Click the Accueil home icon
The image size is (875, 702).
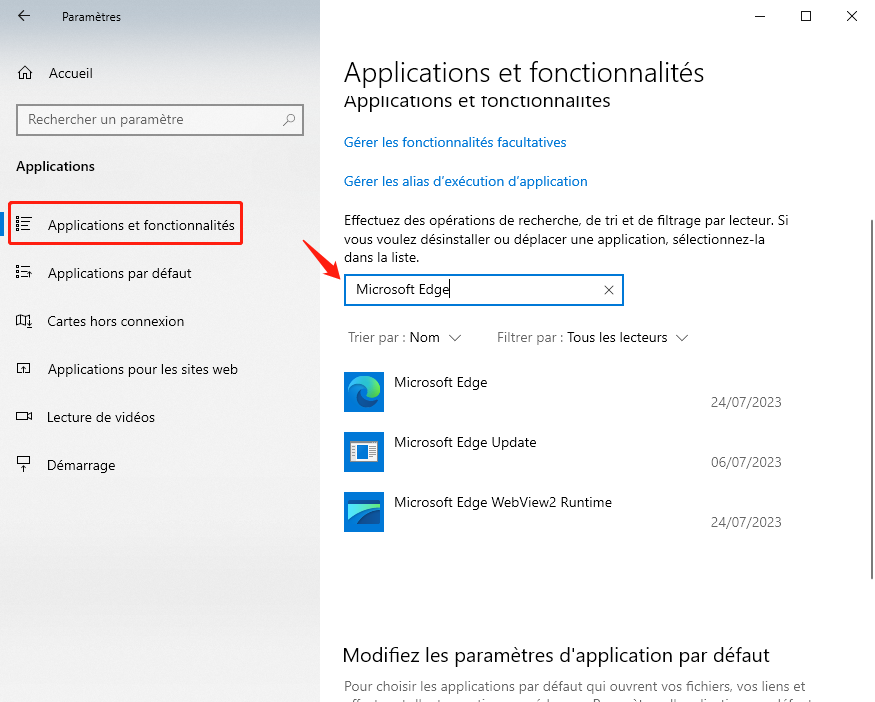[x=26, y=73]
